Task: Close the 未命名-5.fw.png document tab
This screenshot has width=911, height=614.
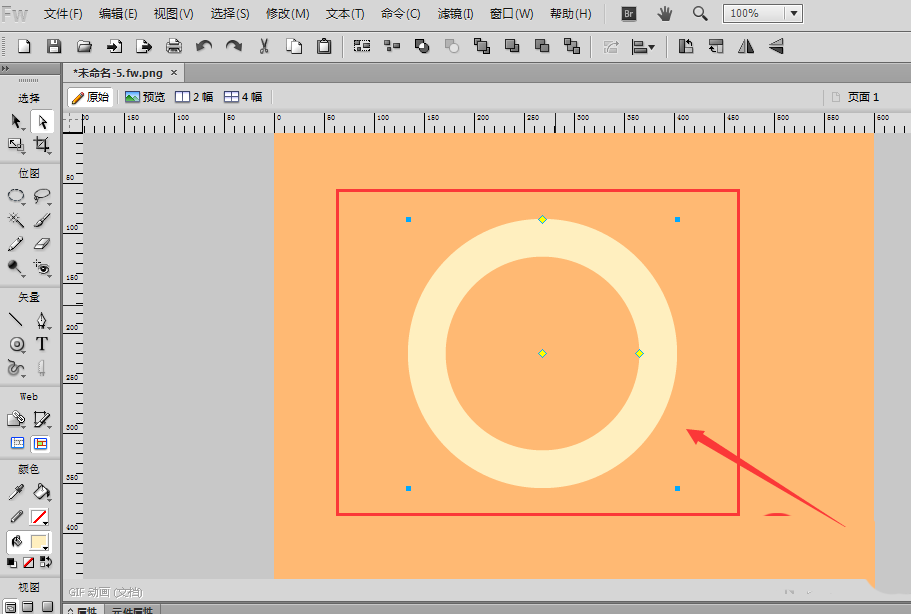Action: [x=173, y=73]
